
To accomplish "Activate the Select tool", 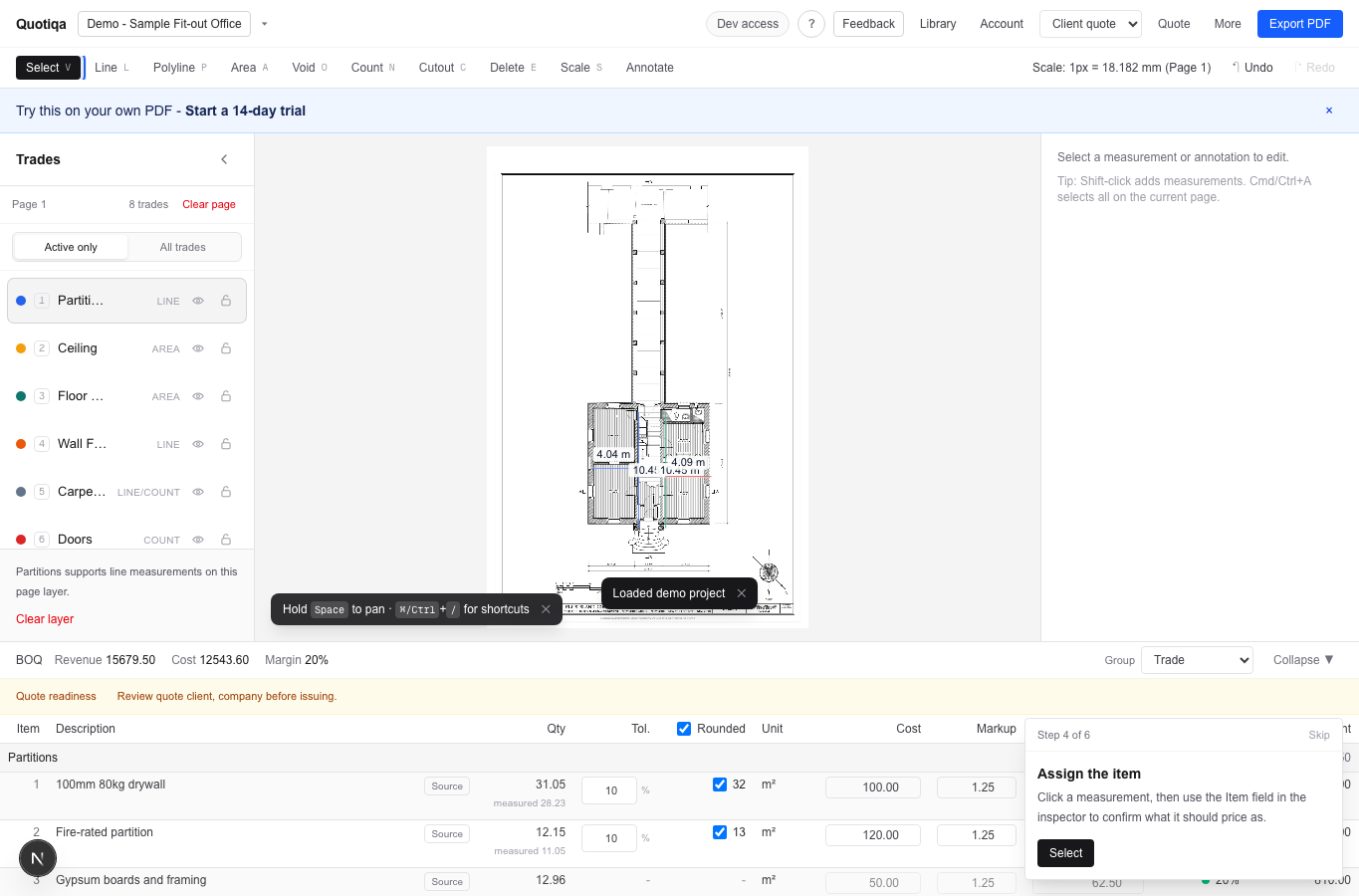I will pyautogui.click(x=48, y=68).
